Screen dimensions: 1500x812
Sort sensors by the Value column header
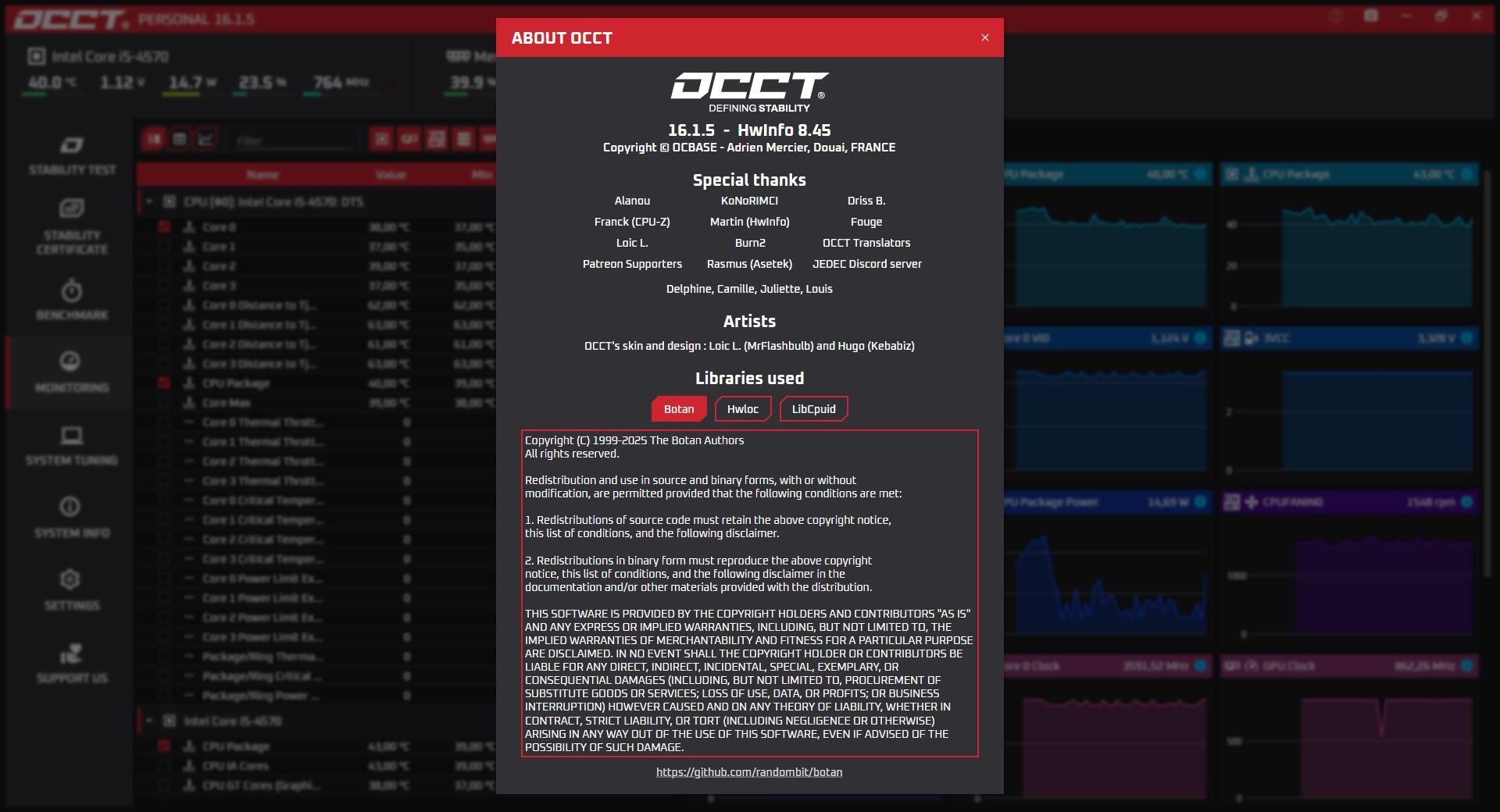coord(391,174)
